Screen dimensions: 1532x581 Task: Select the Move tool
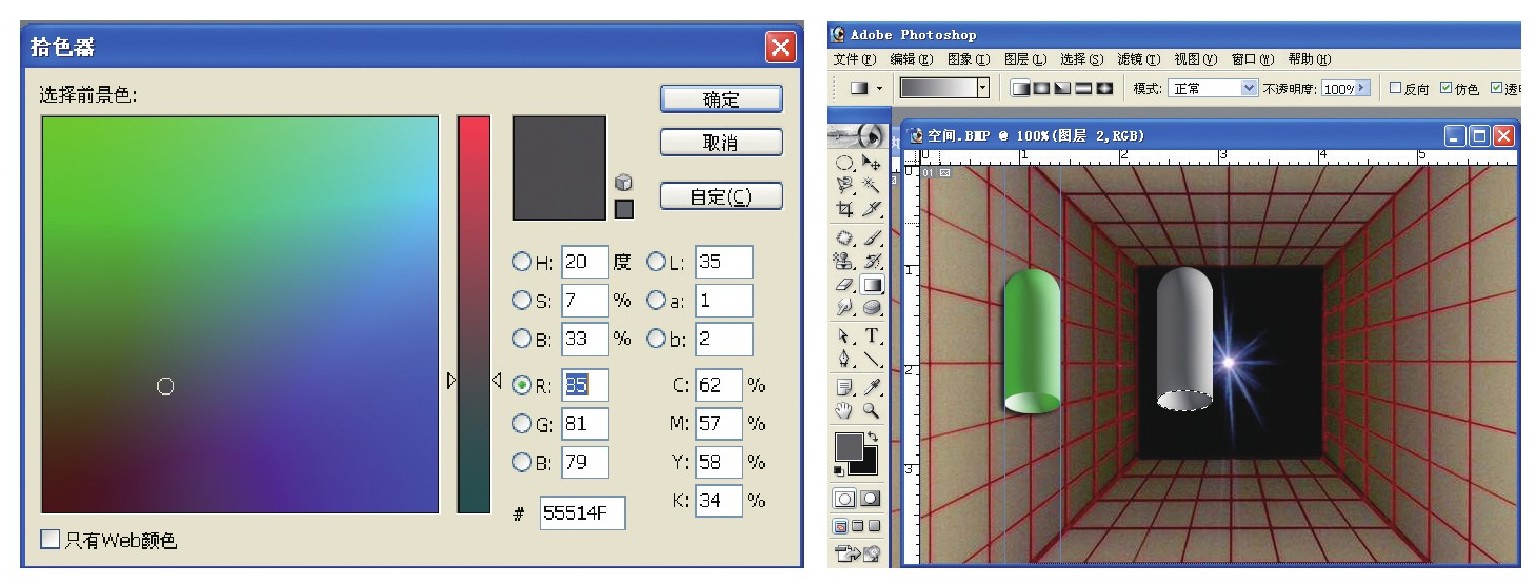(872, 162)
